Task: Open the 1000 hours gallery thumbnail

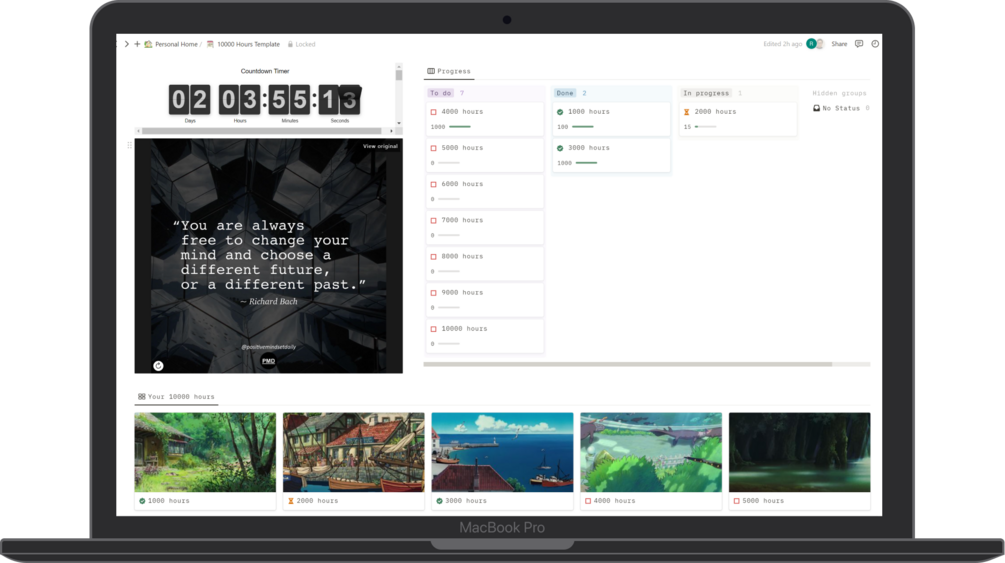Action: [205, 453]
